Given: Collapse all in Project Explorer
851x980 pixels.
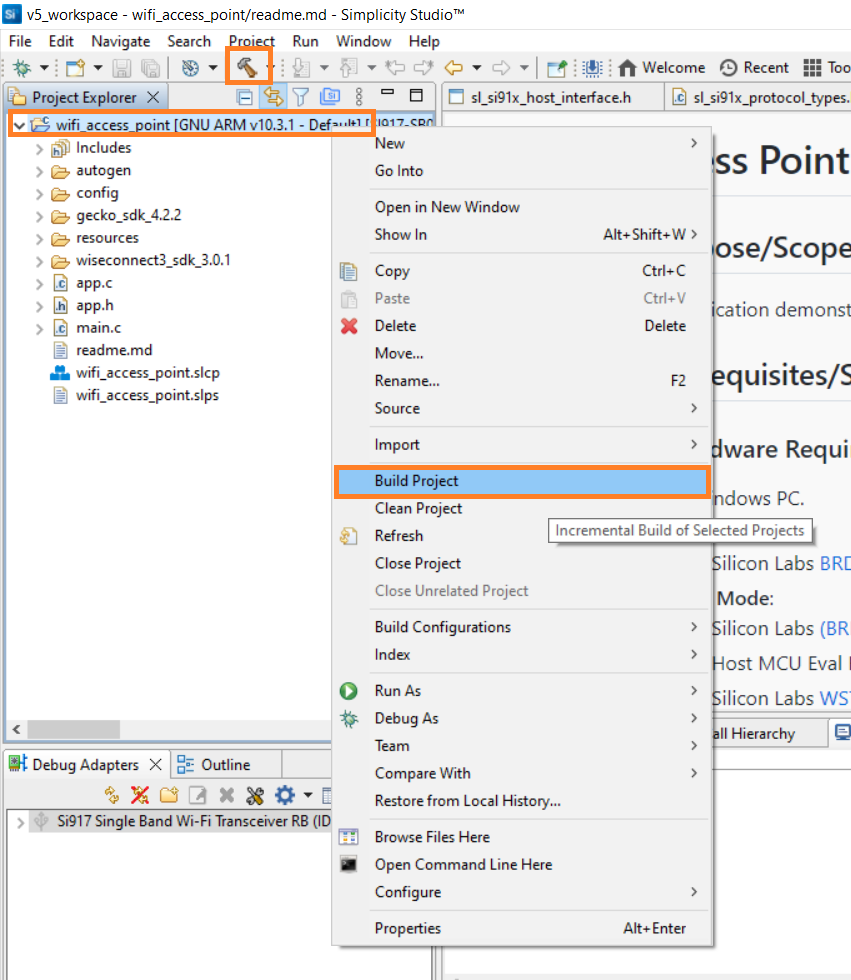Looking at the screenshot, I should 244,97.
